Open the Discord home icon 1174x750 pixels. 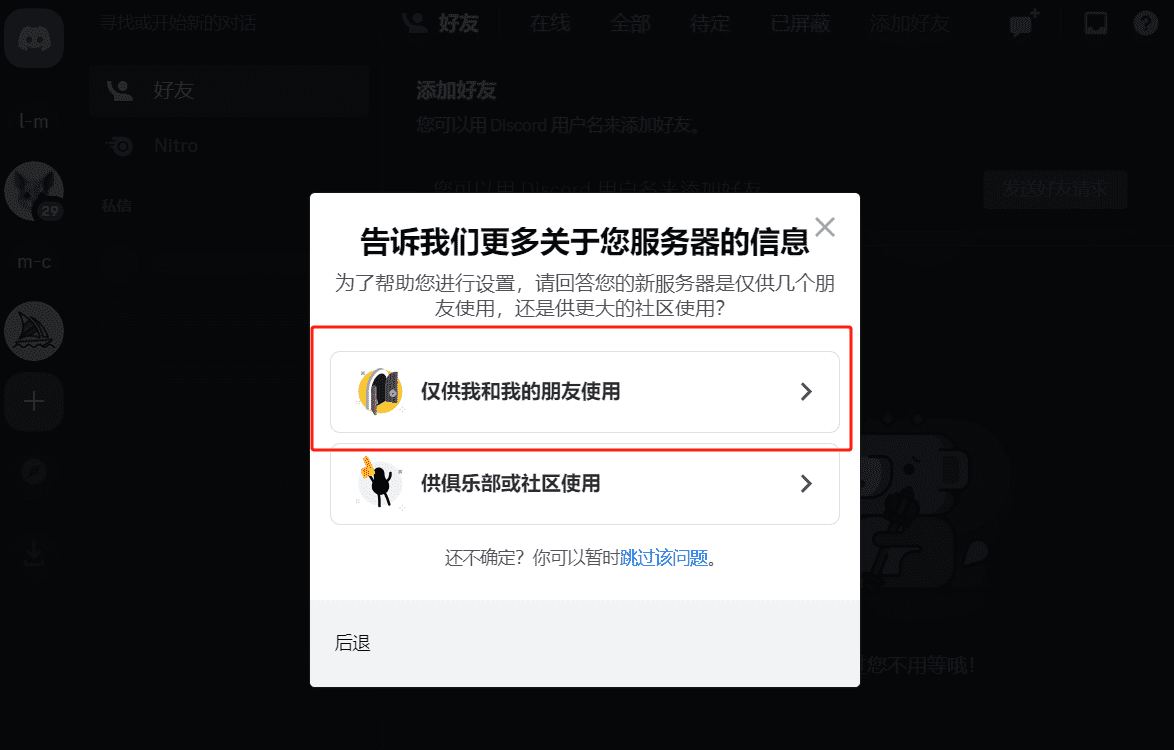pos(34,38)
